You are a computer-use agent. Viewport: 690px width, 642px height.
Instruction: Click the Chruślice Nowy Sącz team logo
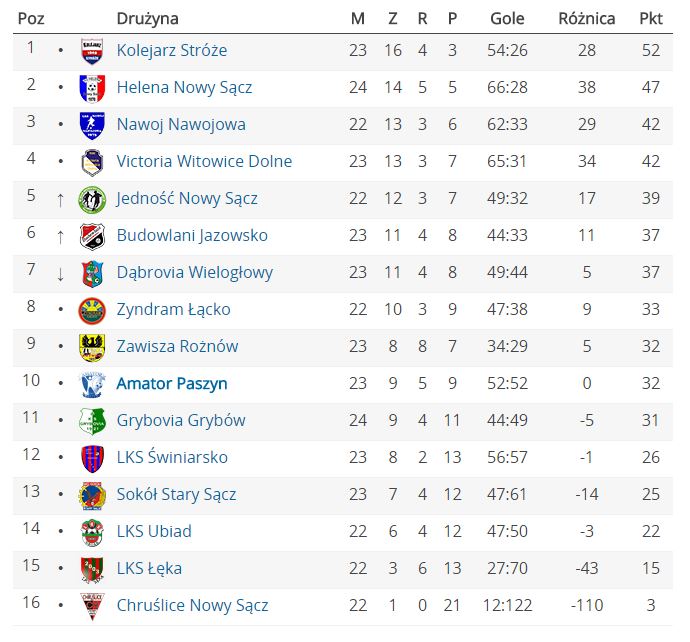[x=92, y=606]
